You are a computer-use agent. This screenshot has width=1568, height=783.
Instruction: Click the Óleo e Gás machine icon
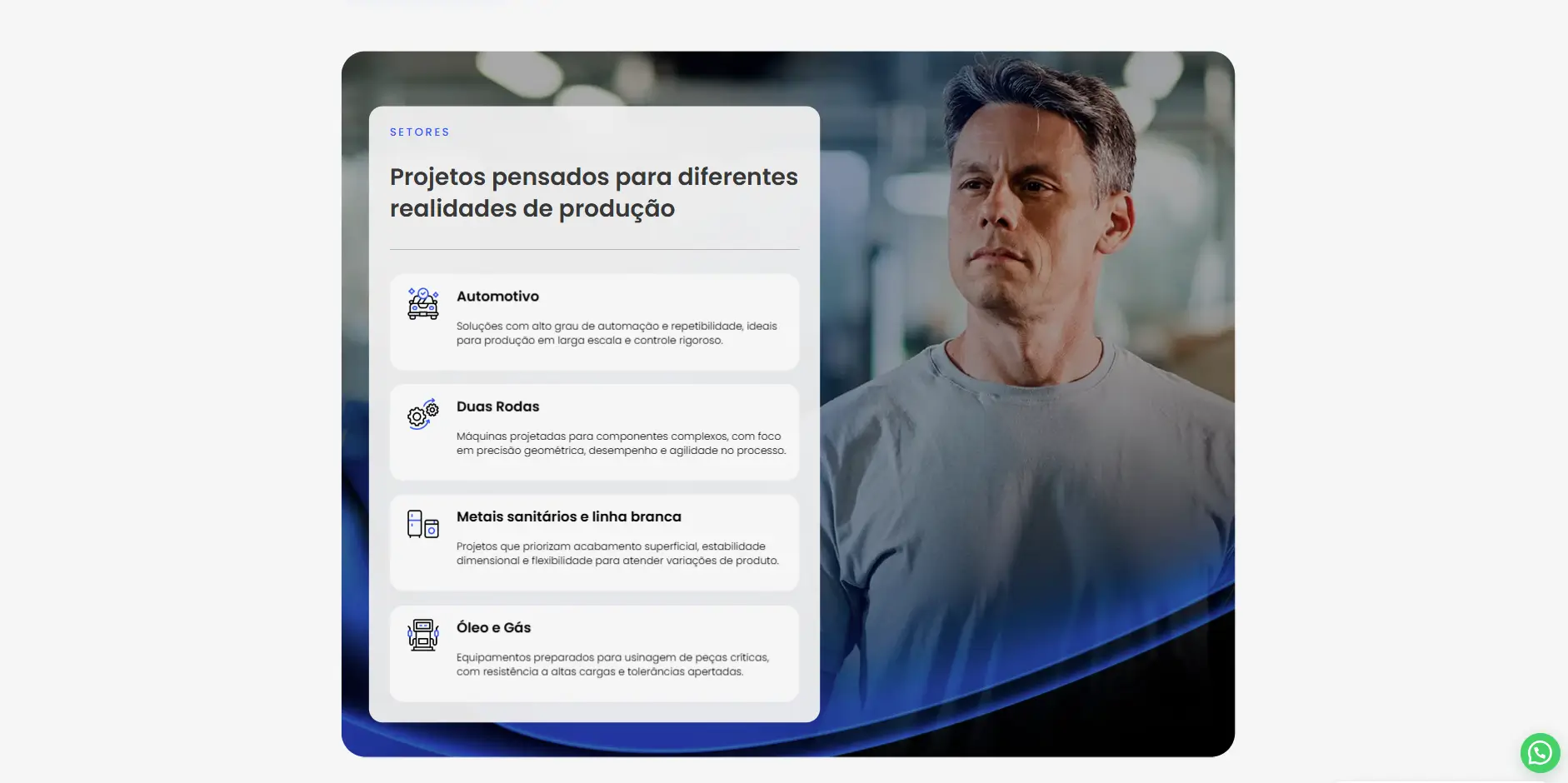[422, 635]
